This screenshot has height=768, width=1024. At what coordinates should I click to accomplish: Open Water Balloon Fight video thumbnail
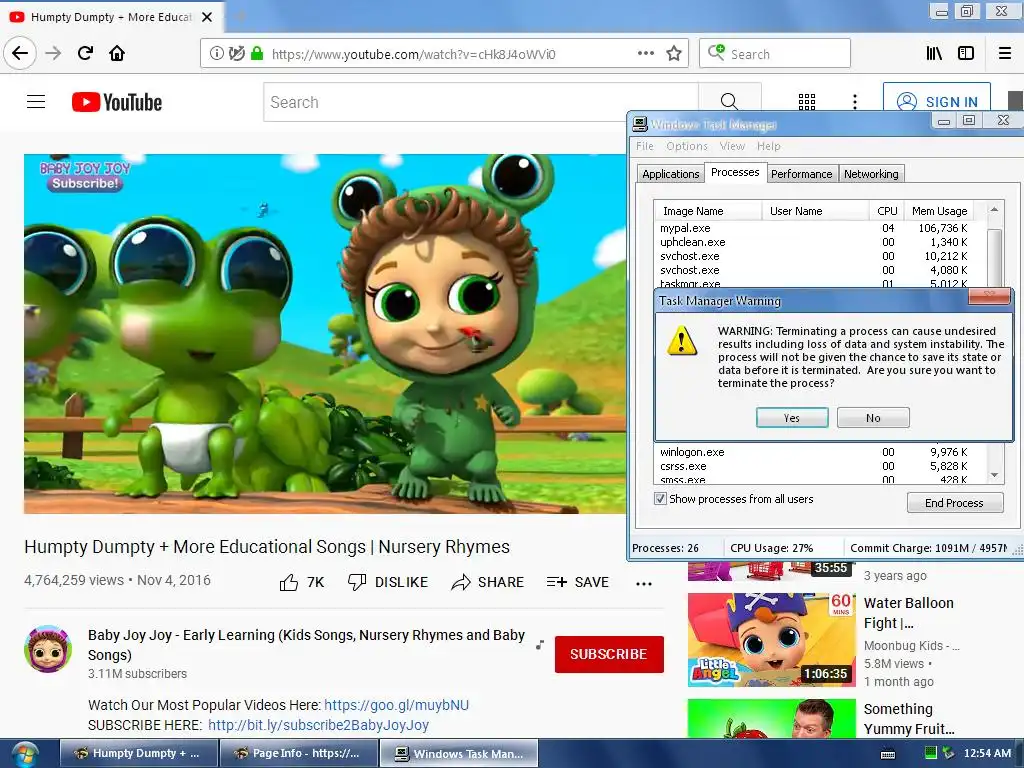click(x=771, y=639)
